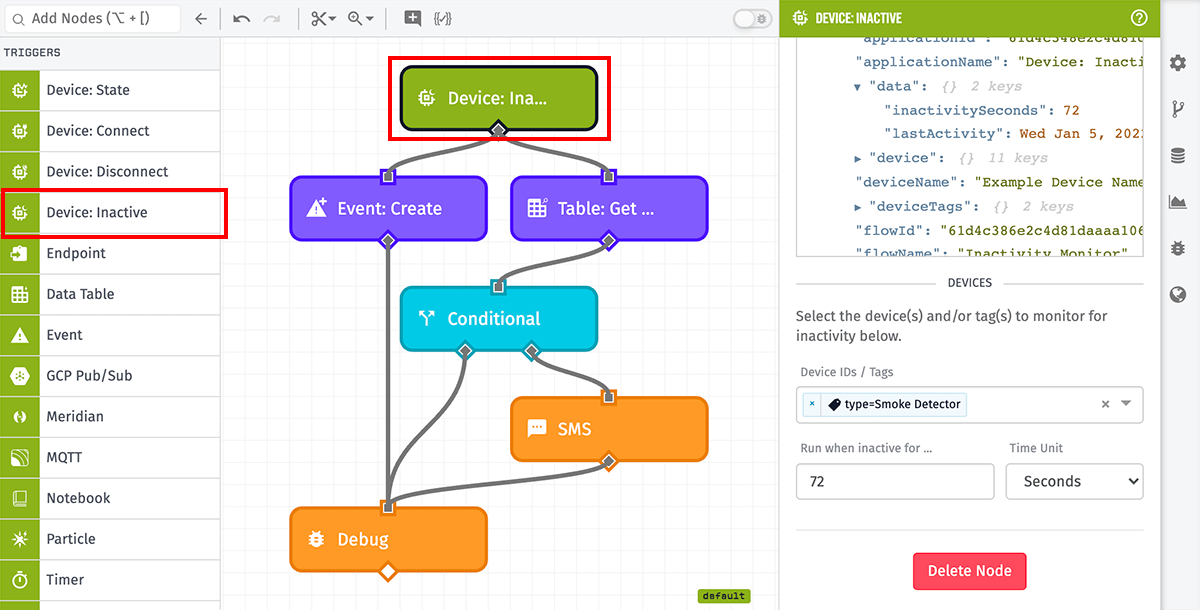Open the debug bug panel tab
Screen dimensions: 1200x610
click(1178, 248)
